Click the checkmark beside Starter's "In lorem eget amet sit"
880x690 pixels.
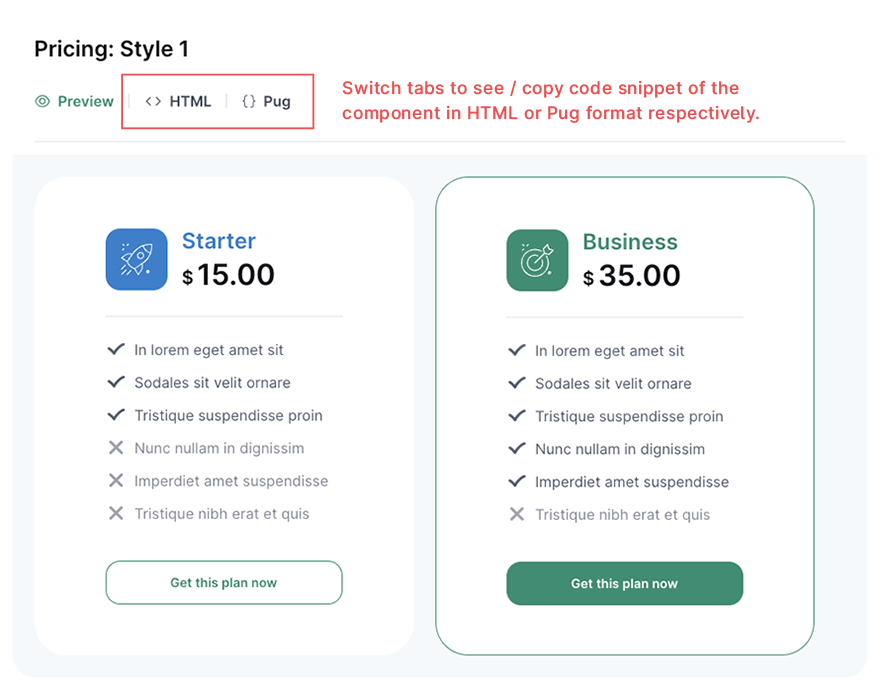pos(116,349)
